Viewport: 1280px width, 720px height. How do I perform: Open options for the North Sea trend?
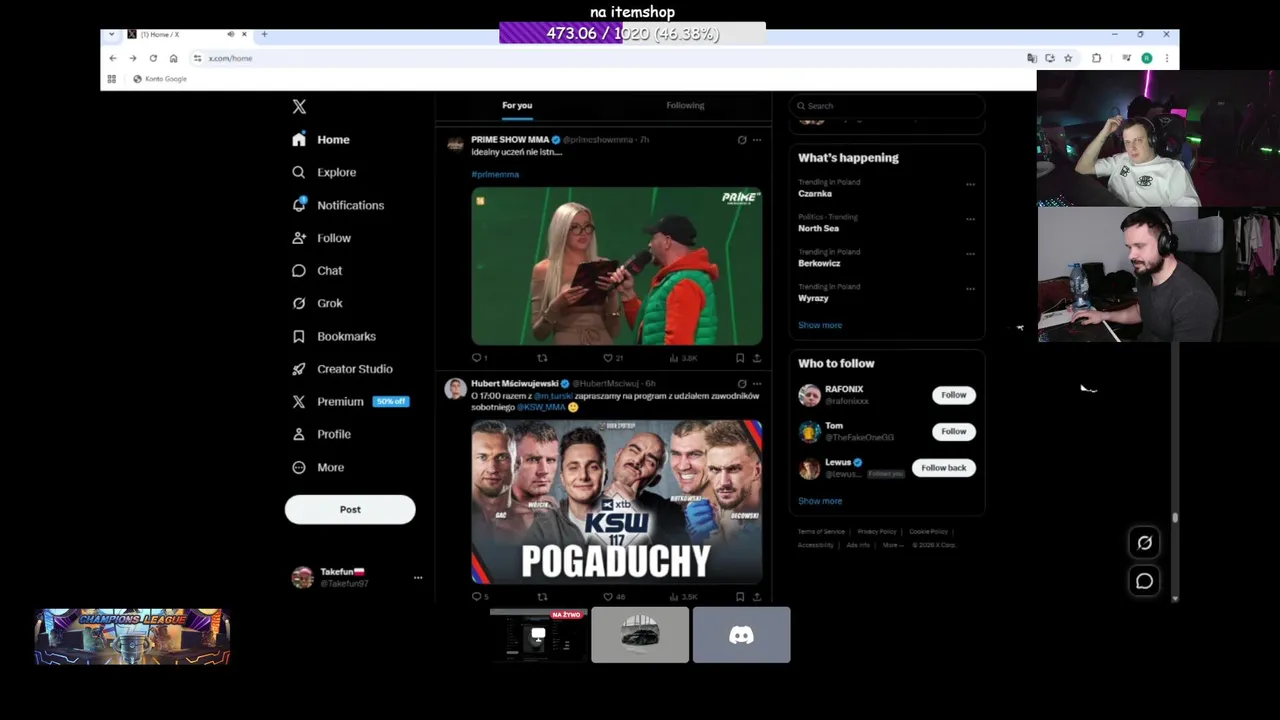click(970, 219)
